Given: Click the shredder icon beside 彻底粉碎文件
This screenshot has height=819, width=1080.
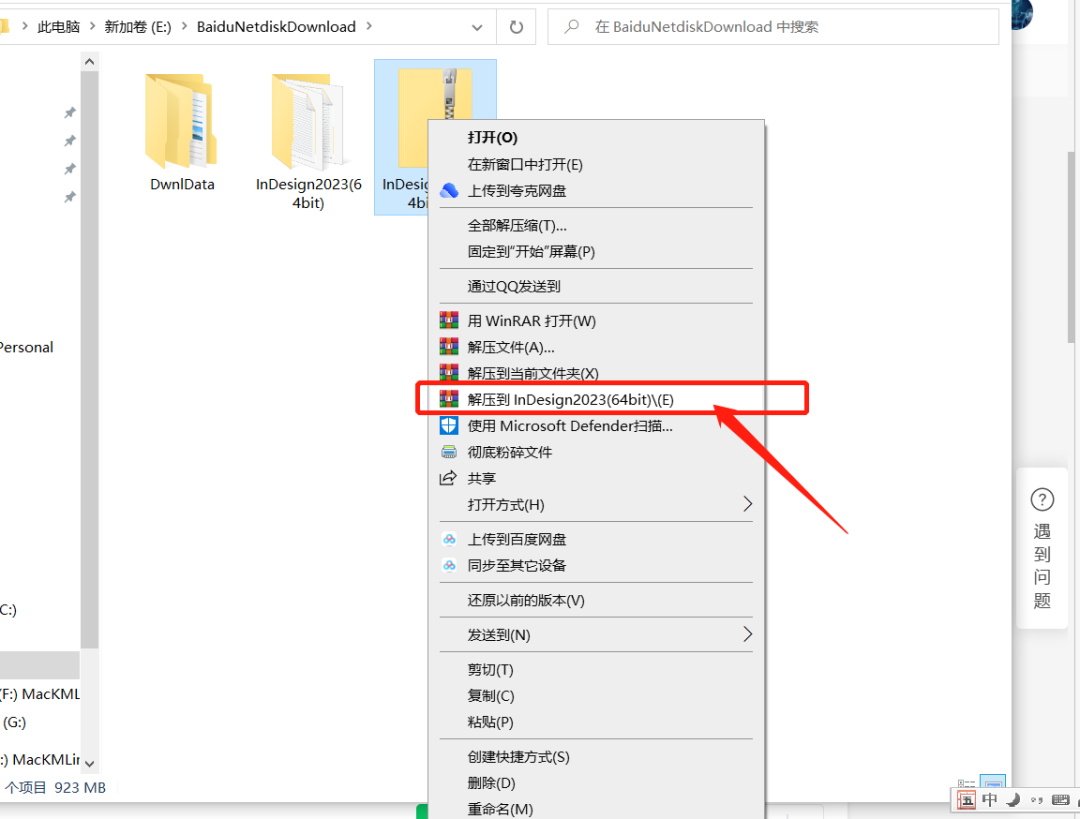Looking at the screenshot, I should point(450,451).
